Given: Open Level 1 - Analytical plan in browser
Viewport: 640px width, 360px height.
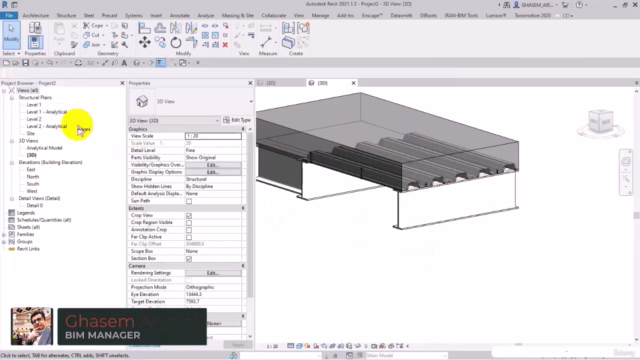Looking at the screenshot, I should (x=47, y=112).
